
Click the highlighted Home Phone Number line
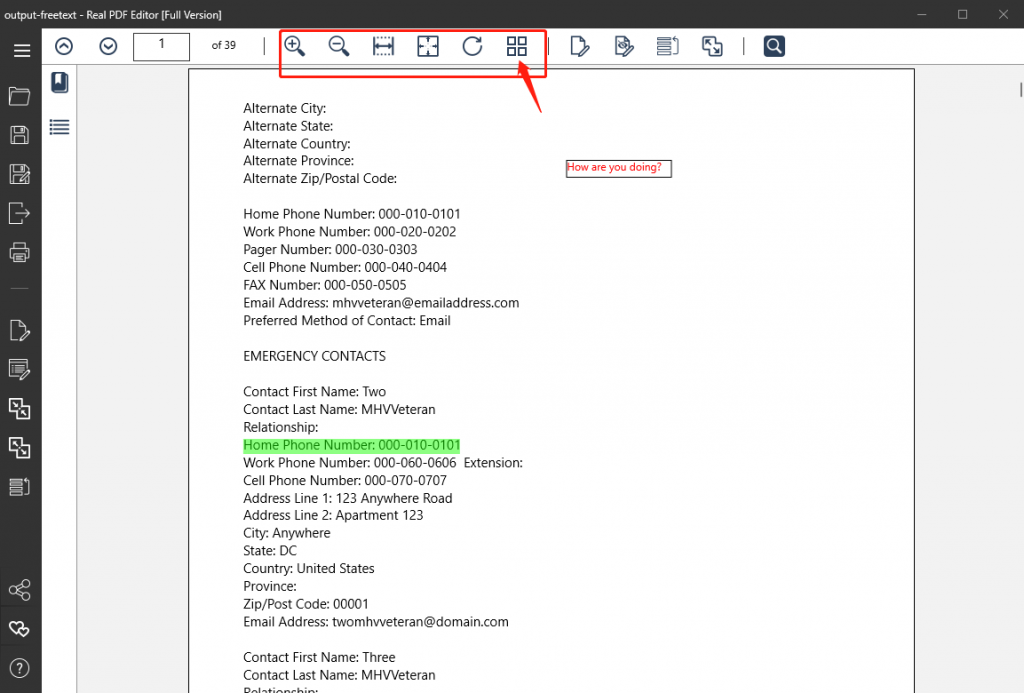(x=351, y=445)
